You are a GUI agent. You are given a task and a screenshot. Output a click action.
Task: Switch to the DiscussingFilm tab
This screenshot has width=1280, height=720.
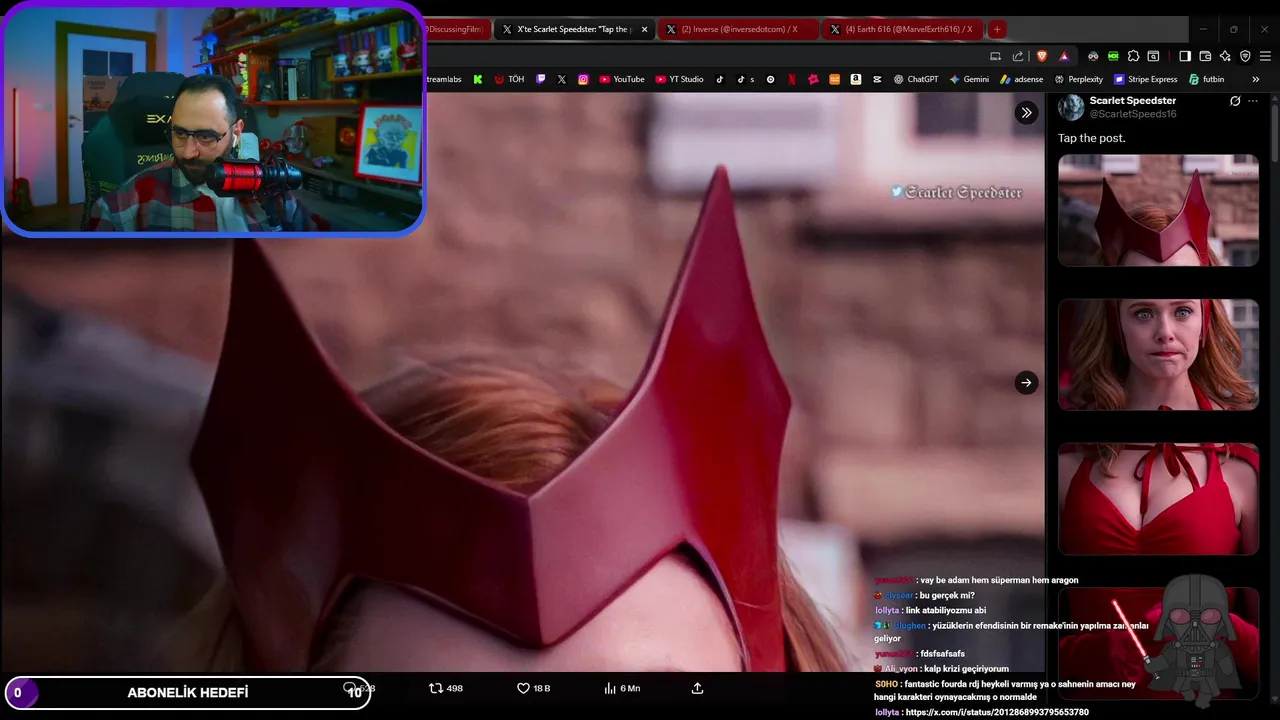[x=457, y=29]
